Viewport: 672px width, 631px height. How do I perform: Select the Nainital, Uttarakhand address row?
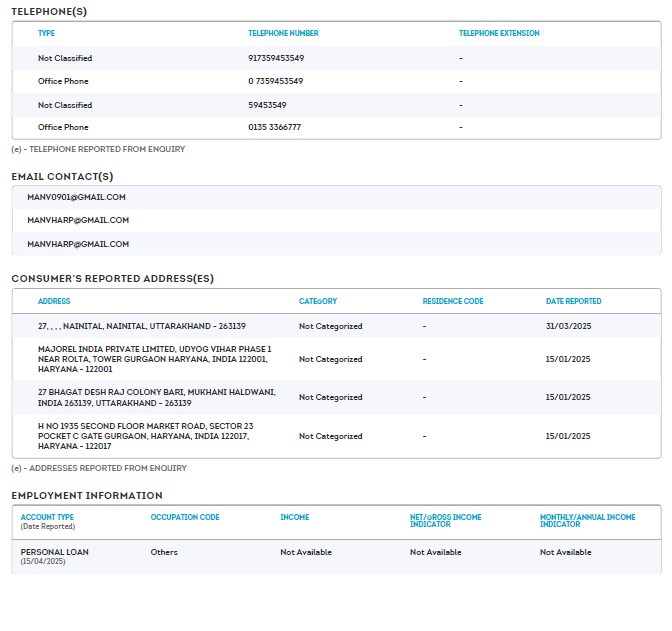tap(142, 326)
